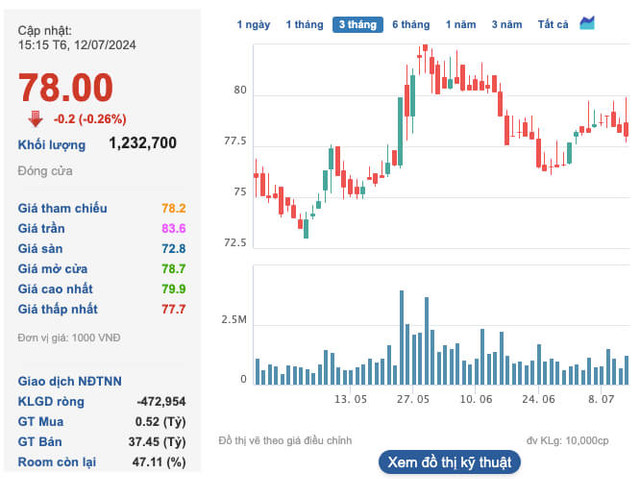
Task: Switch to the 1 ngày time range
Action: click(253, 24)
